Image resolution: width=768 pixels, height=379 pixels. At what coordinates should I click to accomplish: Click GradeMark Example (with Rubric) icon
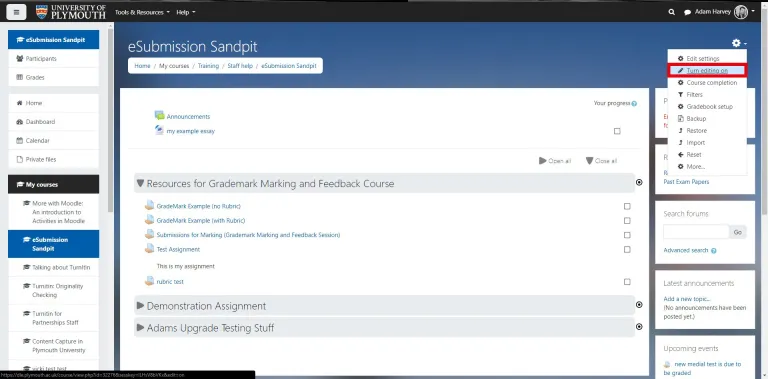[x=149, y=220]
